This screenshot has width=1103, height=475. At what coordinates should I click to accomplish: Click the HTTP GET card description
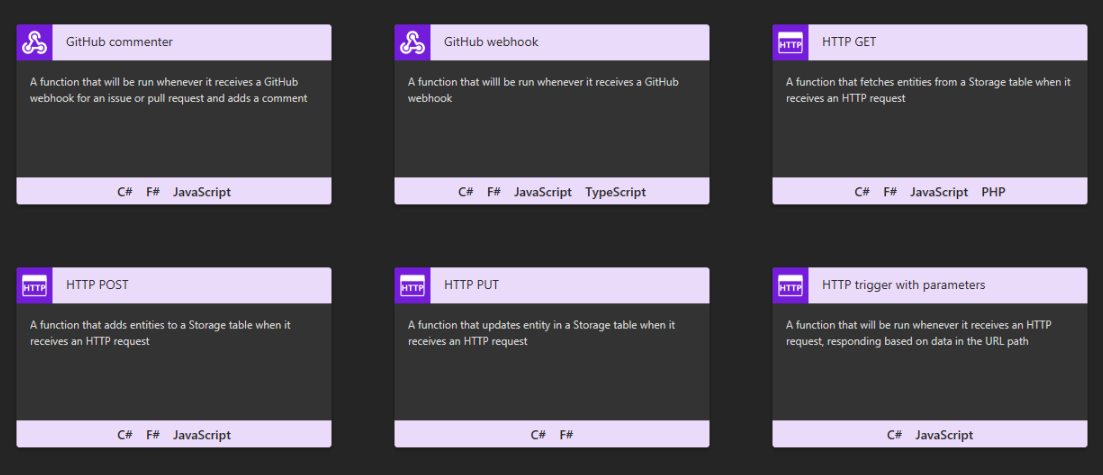tap(928, 90)
